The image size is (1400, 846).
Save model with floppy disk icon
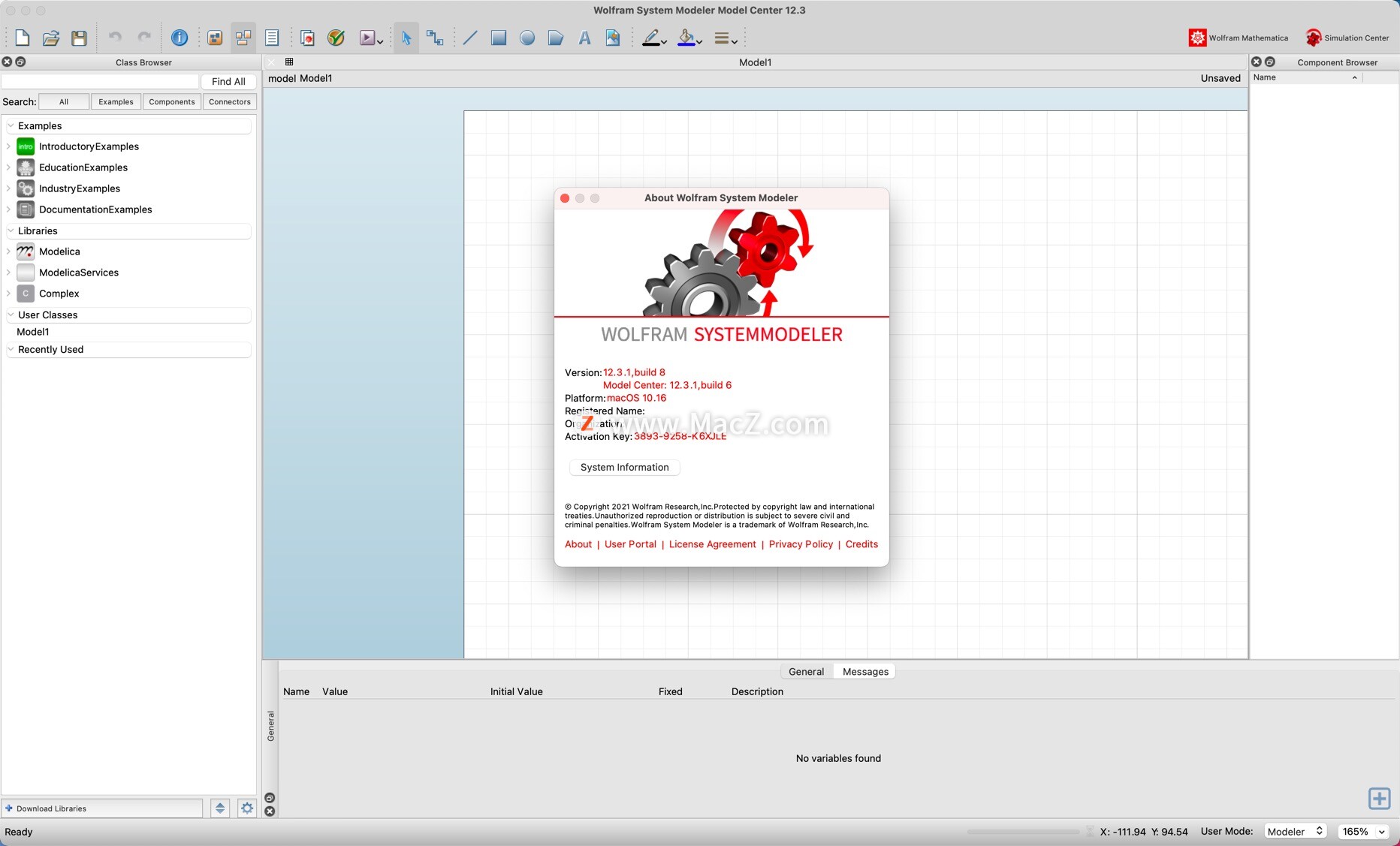[79, 38]
